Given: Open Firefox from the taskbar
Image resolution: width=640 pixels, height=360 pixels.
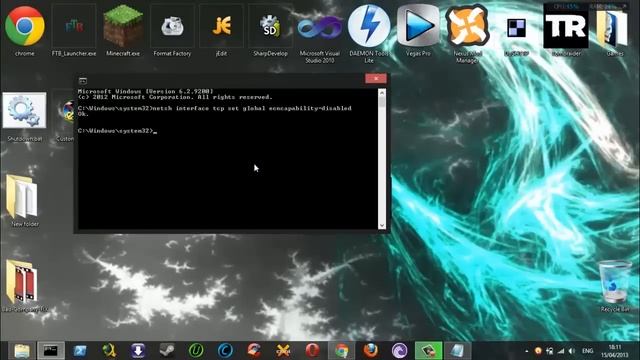Looking at the screenshot, I should (371, 351).
